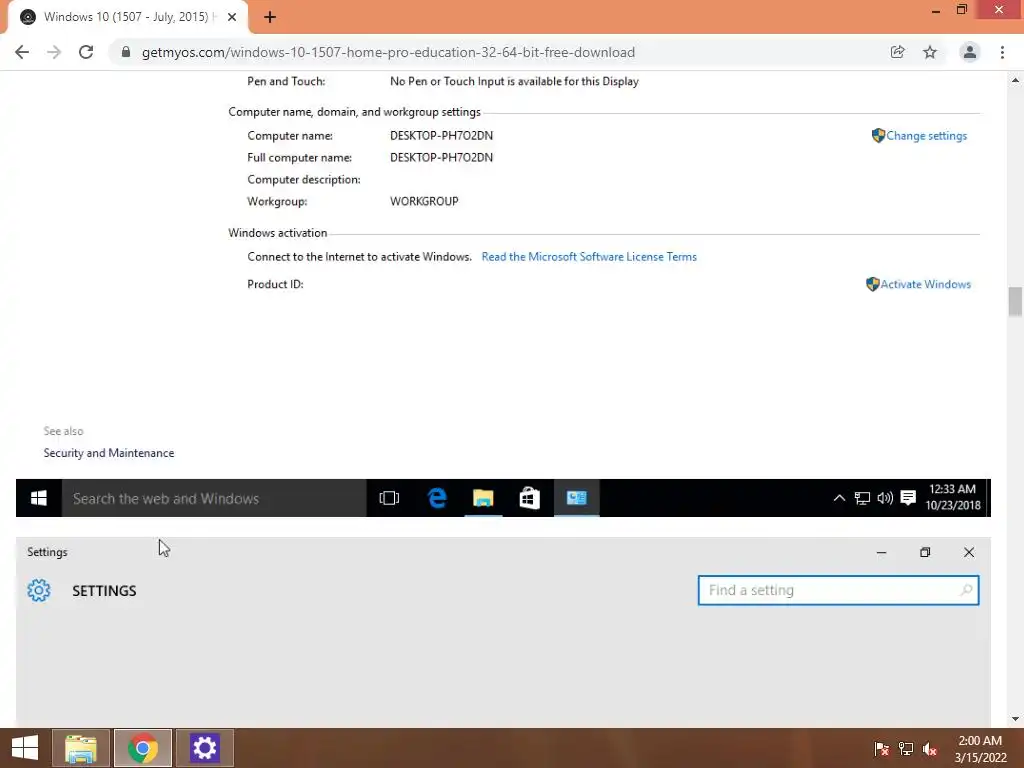Open the host Windows Start button
Screen dimensions: 1024x768
click(x=25, y=748)
